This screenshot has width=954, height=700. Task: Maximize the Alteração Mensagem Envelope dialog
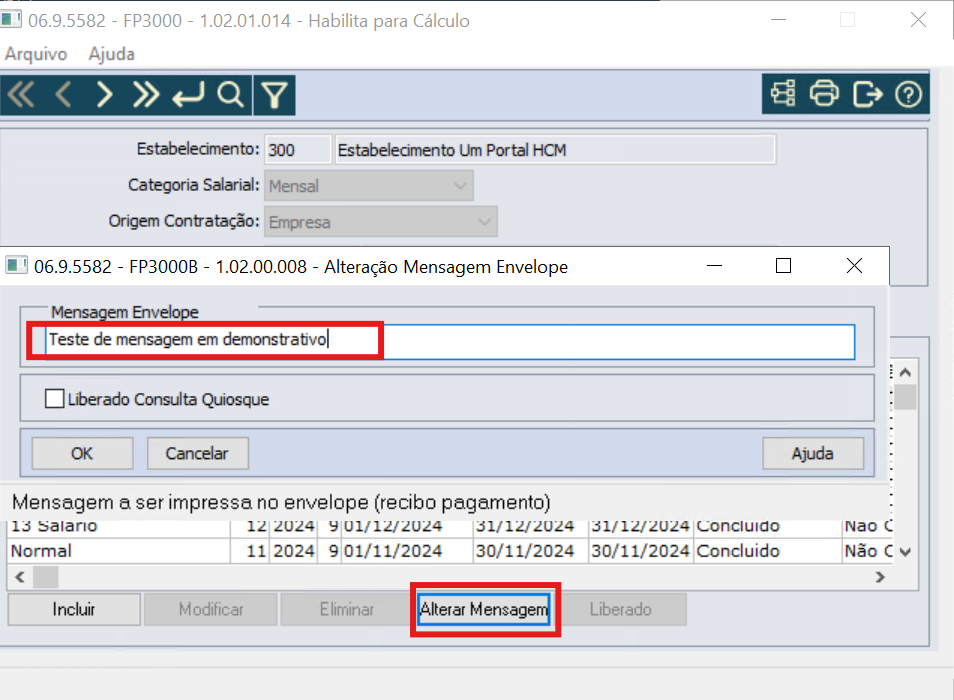[x=784, y=266]
